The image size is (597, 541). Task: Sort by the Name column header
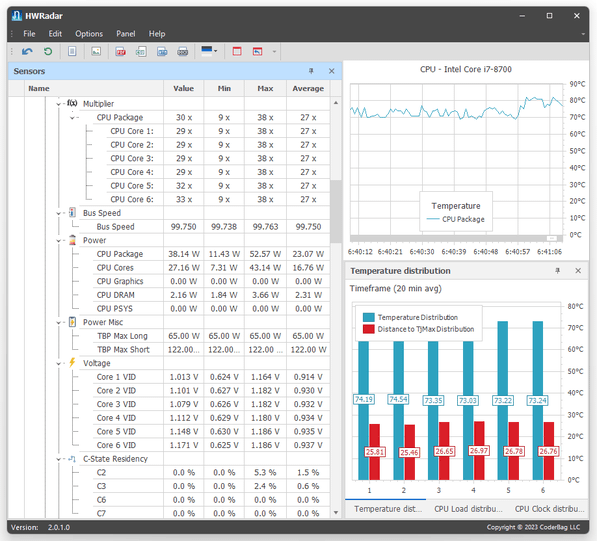94,88
